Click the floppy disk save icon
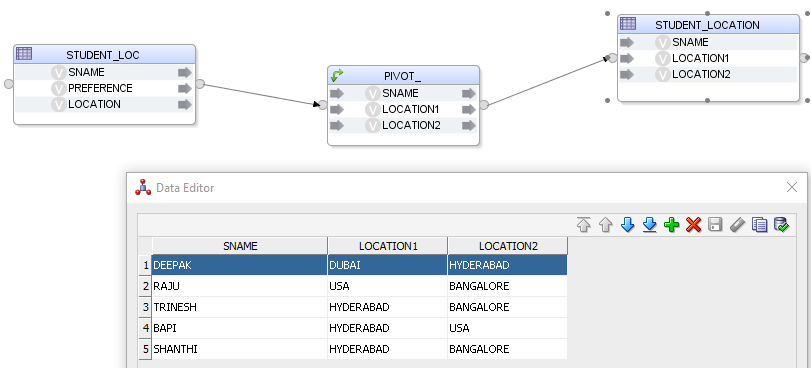This screenshot has height=368, width=811. point(715,225)
